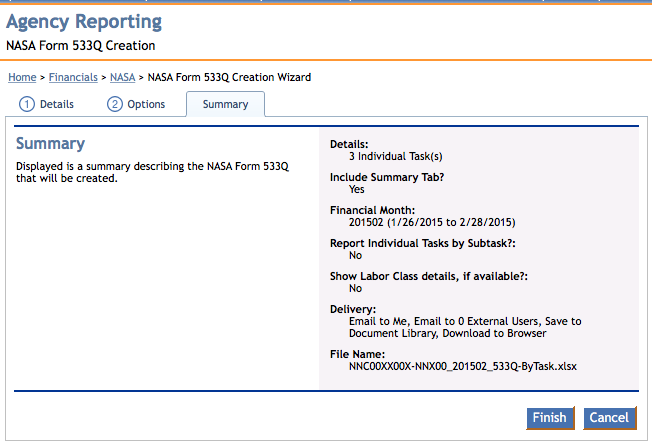Click the Creation Wizard breadcrumb text
The width and height of the screenshot is (652, 446).
coord(229,77)
